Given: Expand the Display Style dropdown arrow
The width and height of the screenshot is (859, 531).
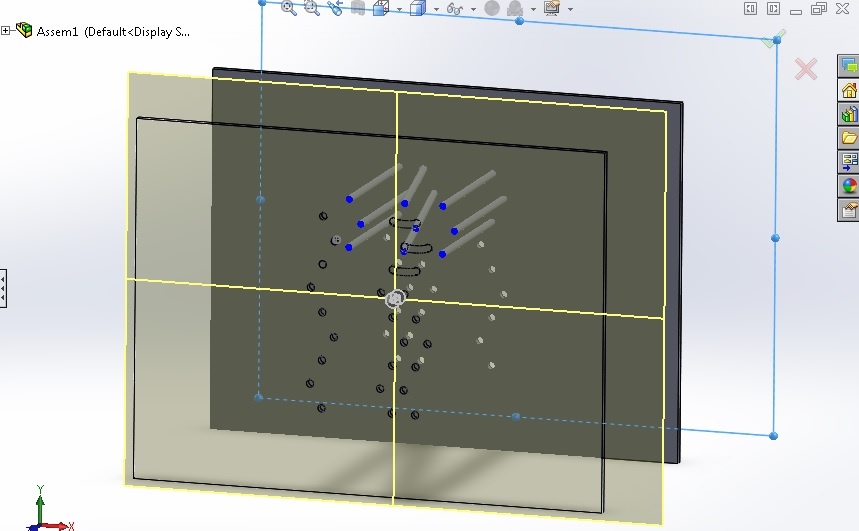Looking at the screenshot, I should (x=436, y=9).
